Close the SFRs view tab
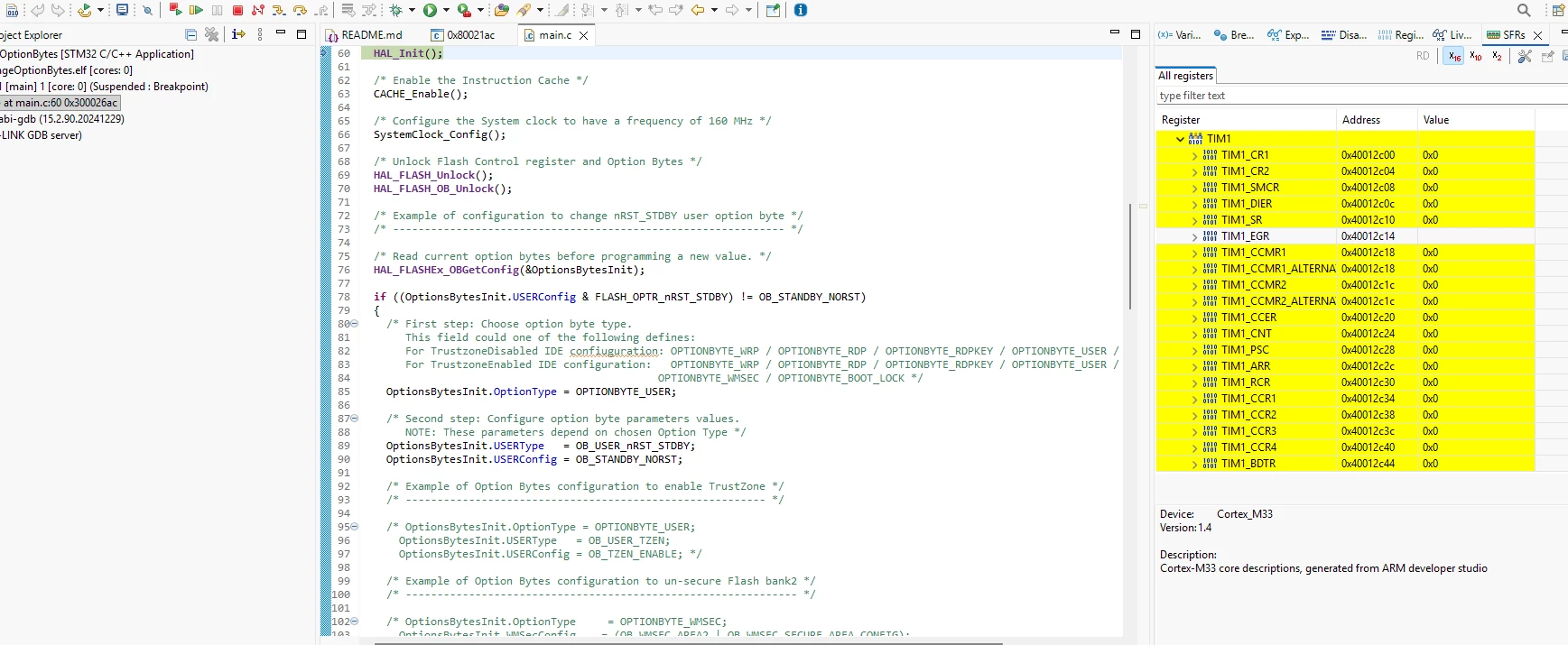 (1538, 35)
